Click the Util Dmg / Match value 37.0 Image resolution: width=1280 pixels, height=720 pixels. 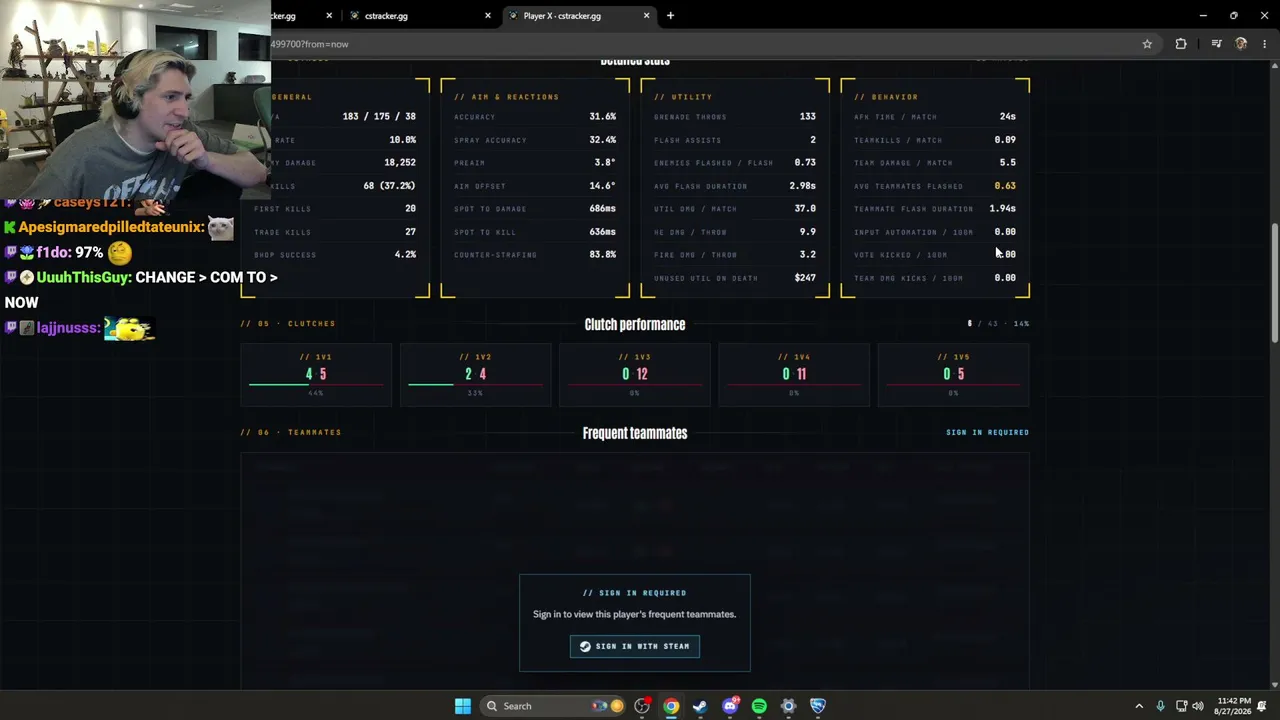tap(805, 209)
